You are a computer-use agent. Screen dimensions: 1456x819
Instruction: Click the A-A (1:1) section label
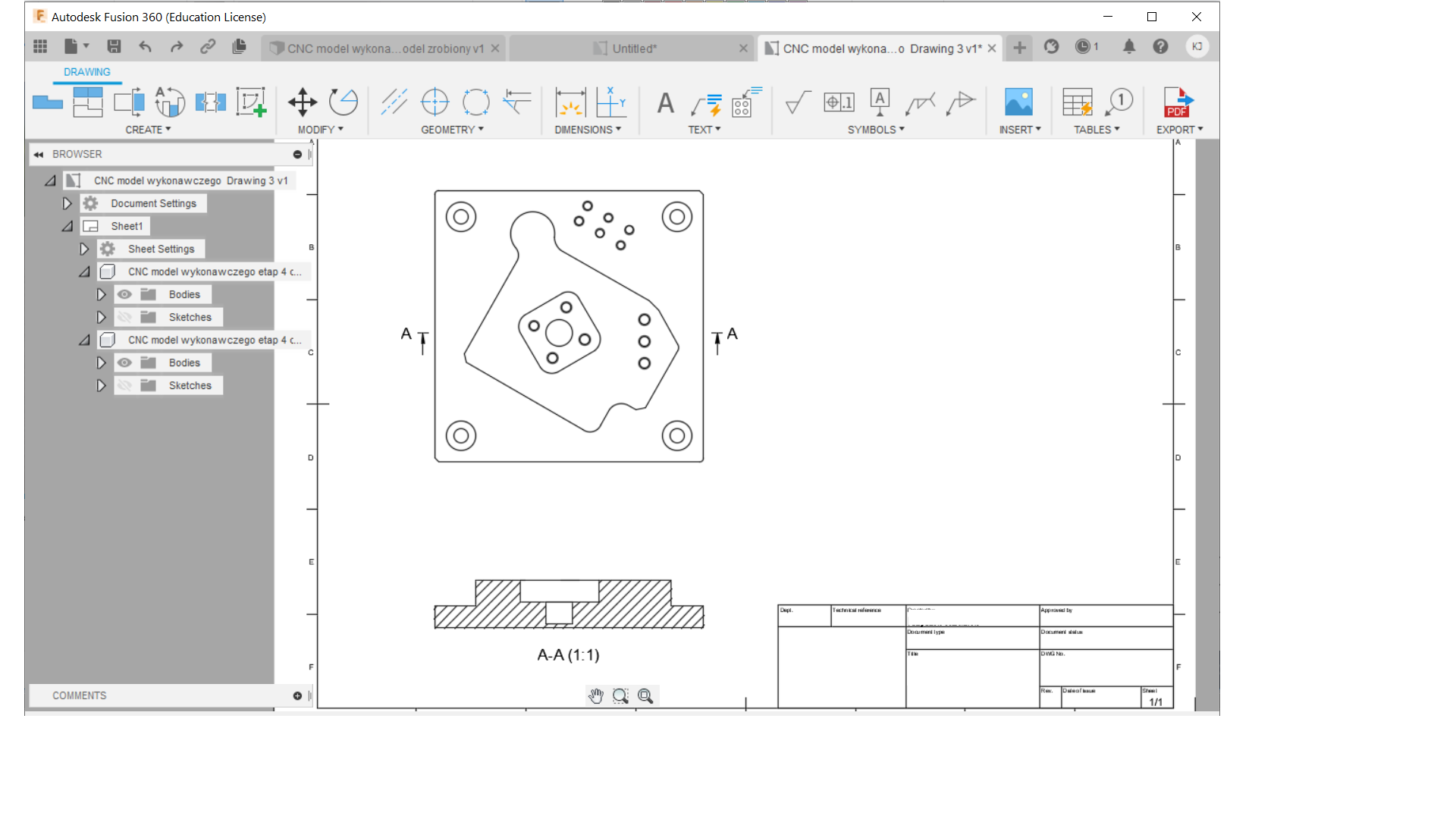click(568, 654)
